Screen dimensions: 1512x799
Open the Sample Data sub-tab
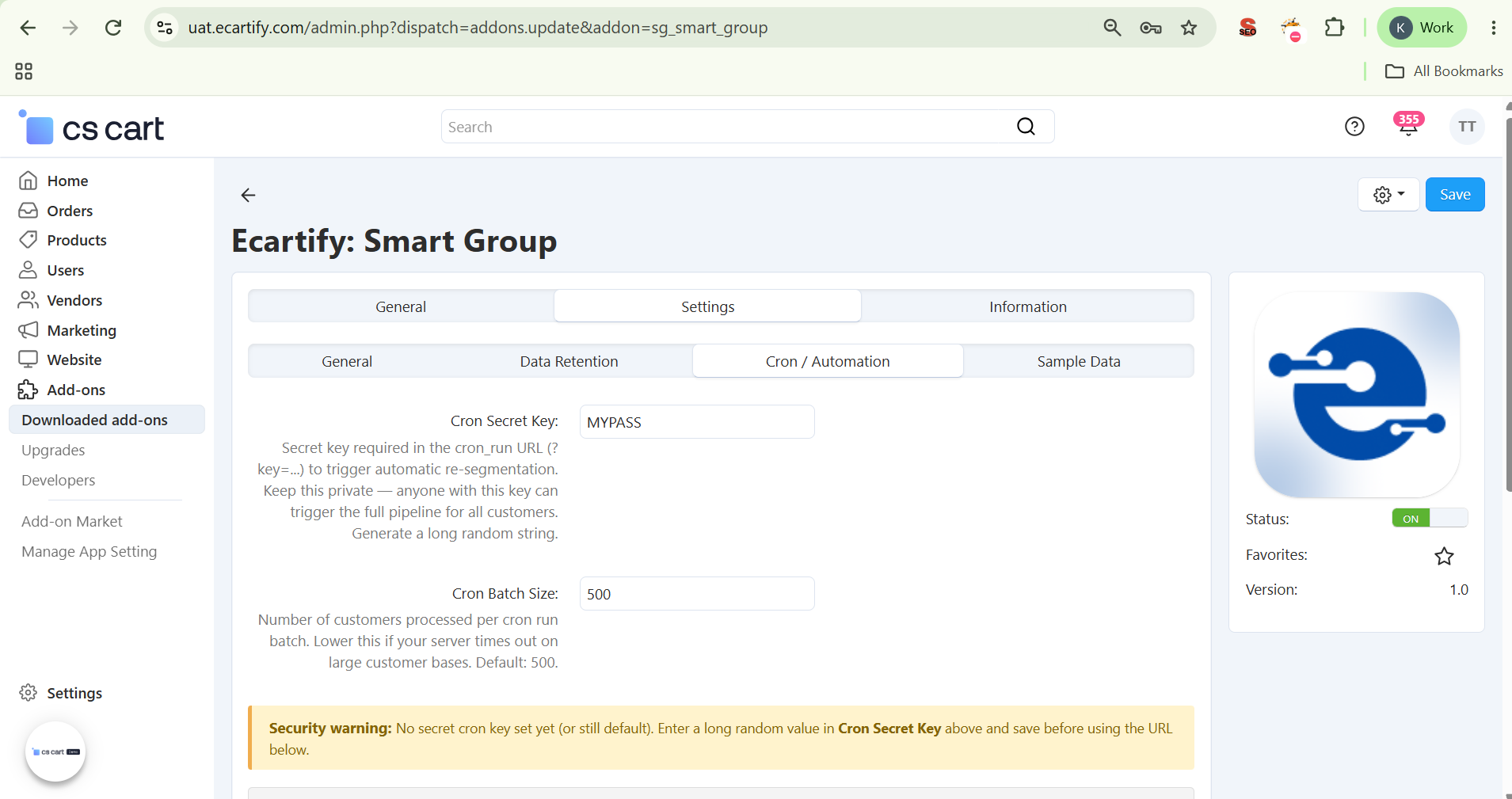click(1079, 361)
